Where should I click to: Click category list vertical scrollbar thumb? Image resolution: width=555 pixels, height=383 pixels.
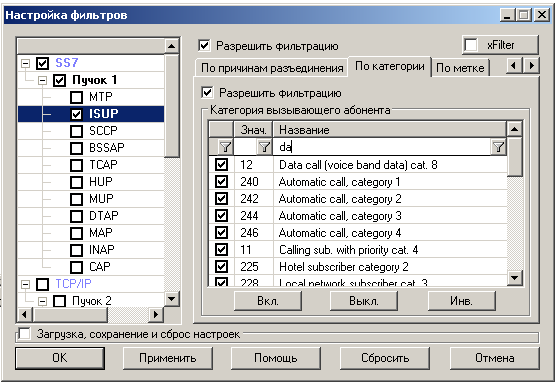pyautogui.click(x=515, y=156)
